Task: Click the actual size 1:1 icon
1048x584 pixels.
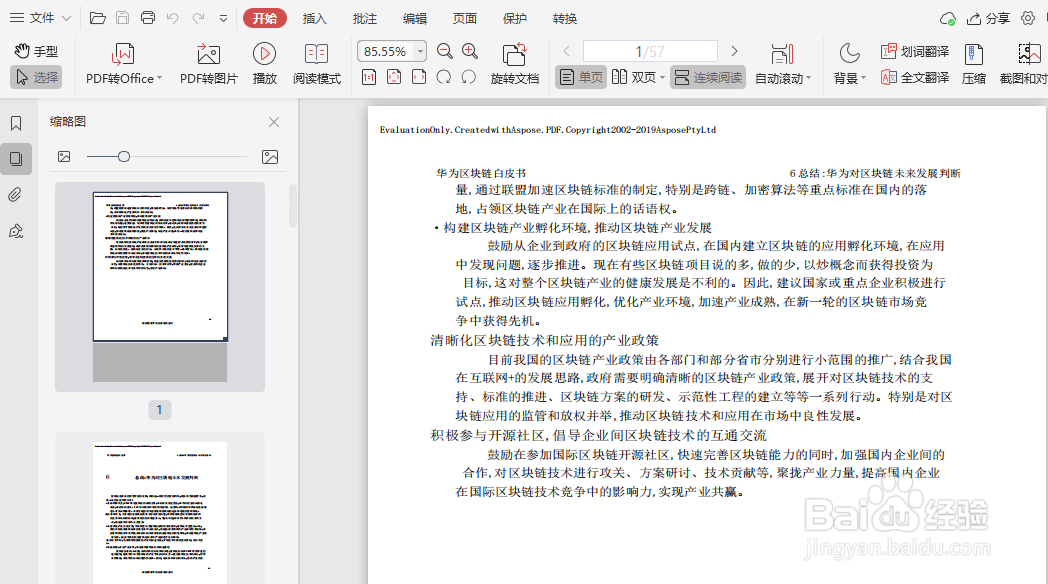Action: [369, 78]
